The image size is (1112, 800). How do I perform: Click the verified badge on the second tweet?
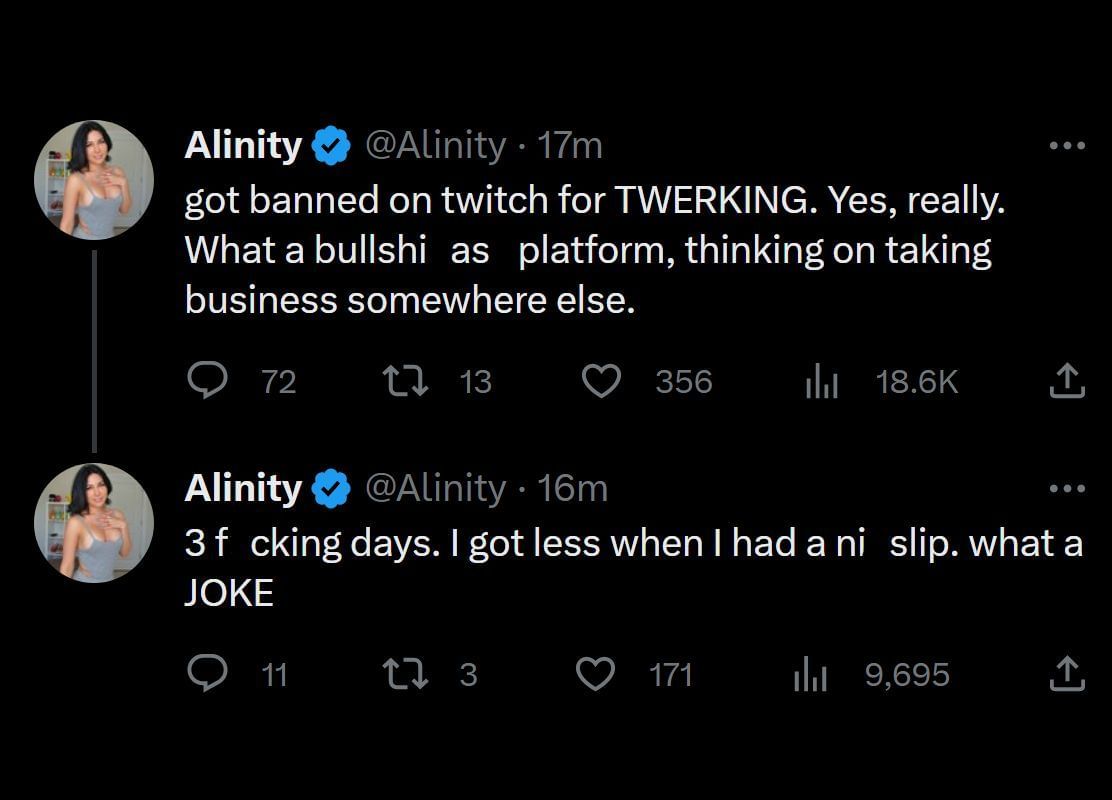click(332, 488)
